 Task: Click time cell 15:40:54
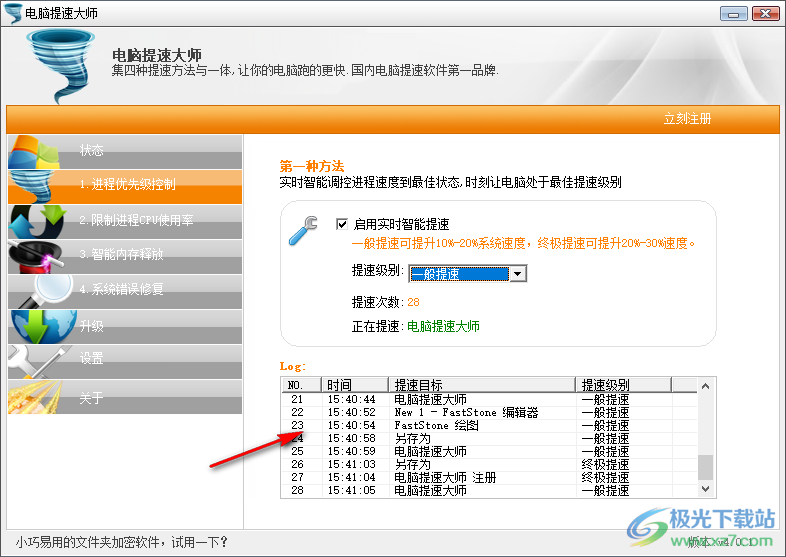[x=351, y=426]
